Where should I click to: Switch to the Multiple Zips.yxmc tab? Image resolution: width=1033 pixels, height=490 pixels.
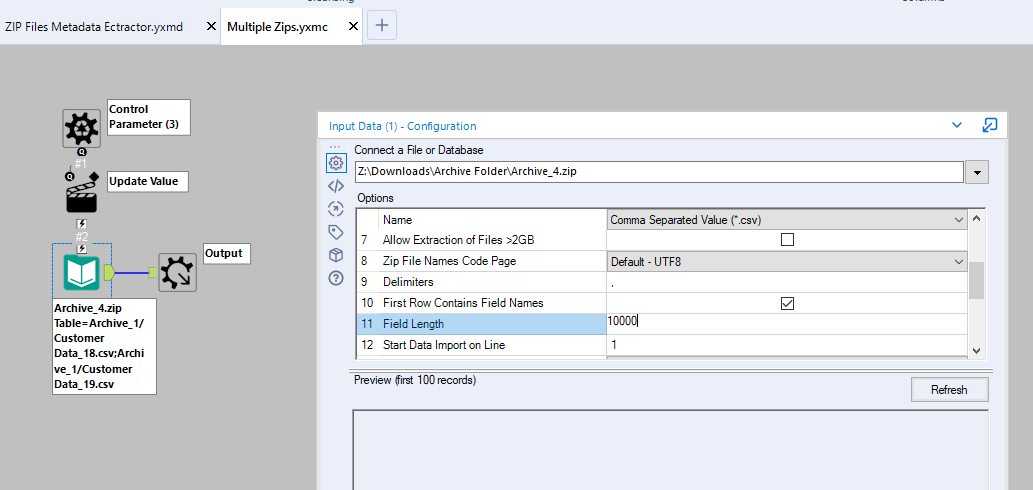point(279,27)
